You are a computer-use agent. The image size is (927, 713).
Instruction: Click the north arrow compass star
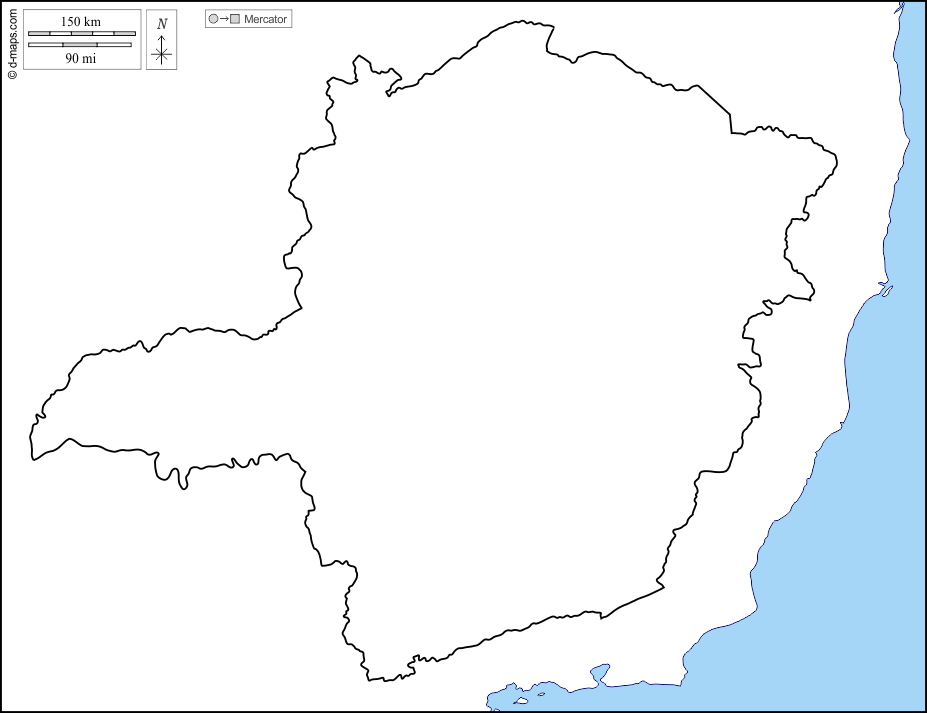point(162,54)
